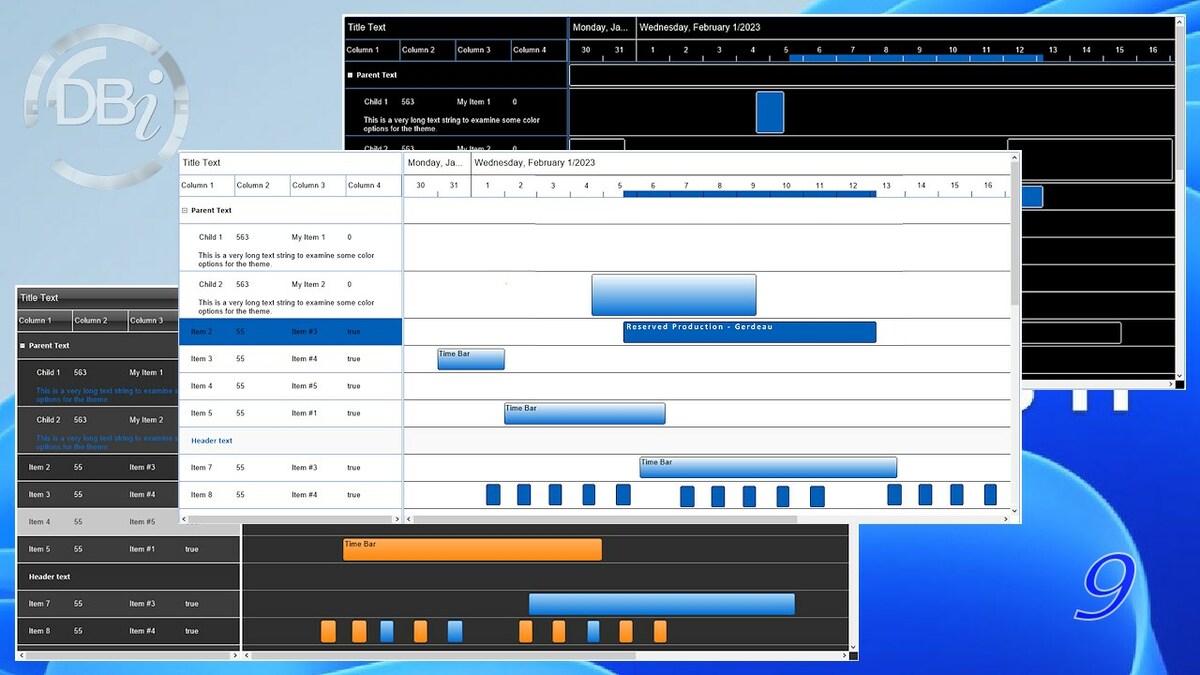The image size is (1200, 675).
Task: Click the gradient bar in white window Child 2 row
Action: [x=674, y=295]
